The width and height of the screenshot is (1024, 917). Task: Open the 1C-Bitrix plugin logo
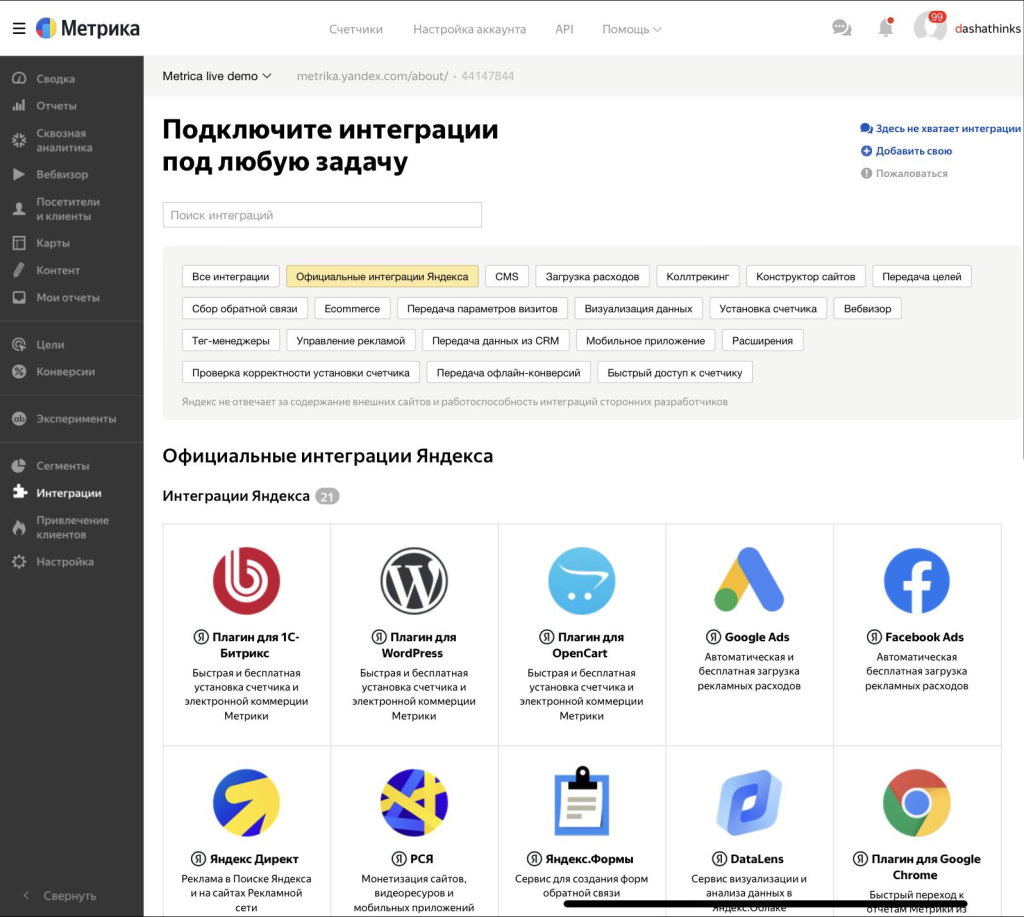point(246,581)
